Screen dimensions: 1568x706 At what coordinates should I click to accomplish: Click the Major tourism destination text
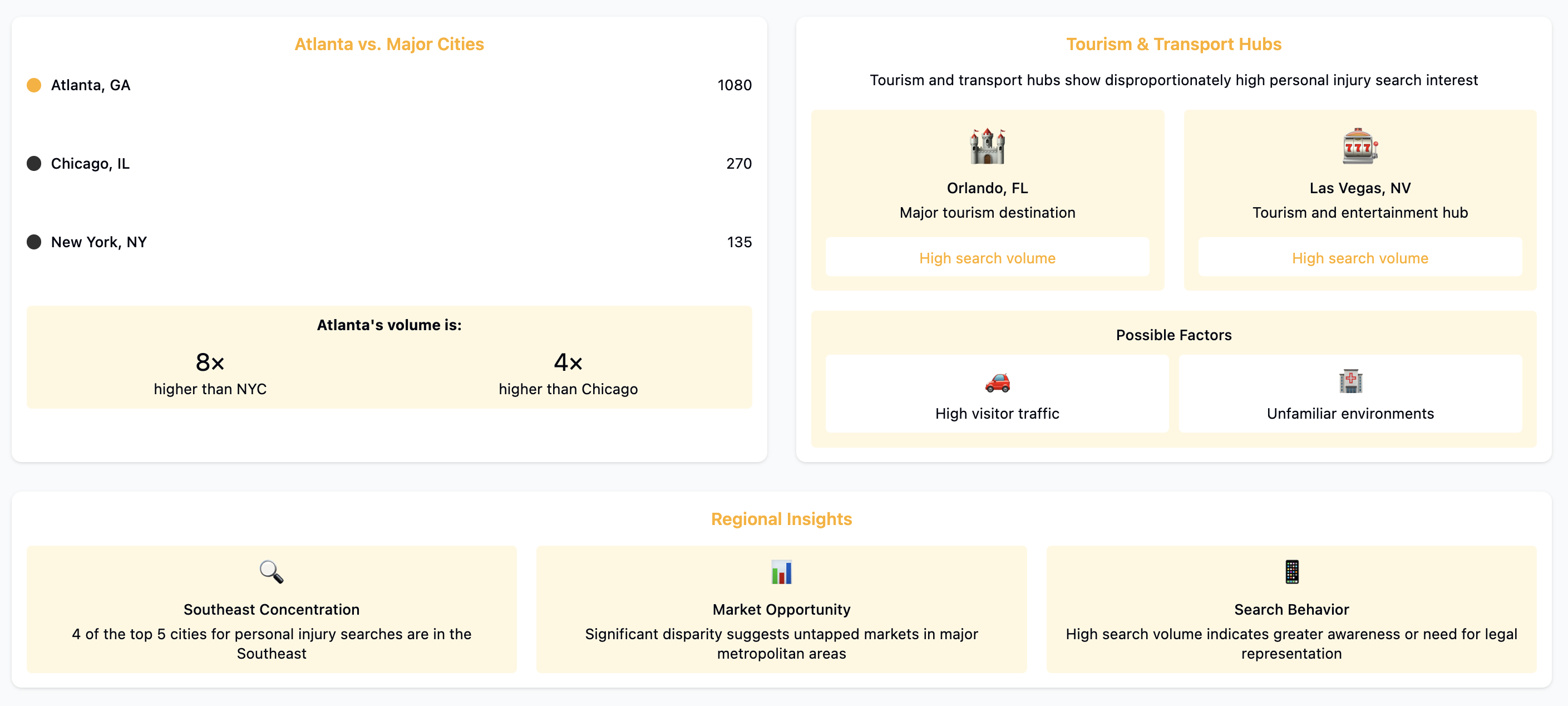(987, 213)
